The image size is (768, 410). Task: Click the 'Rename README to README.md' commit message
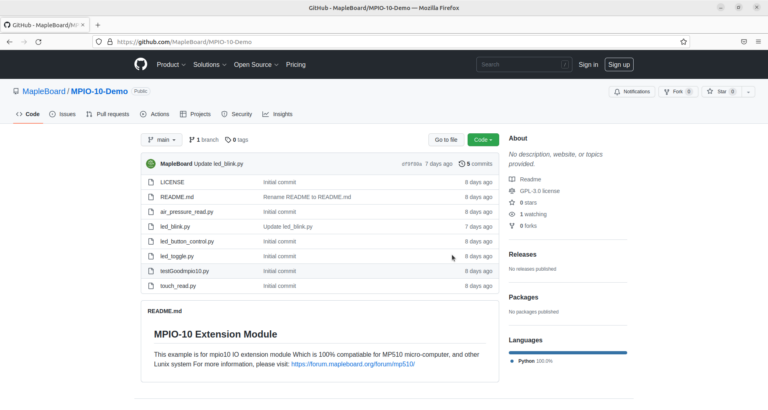[x=307, y=197]
